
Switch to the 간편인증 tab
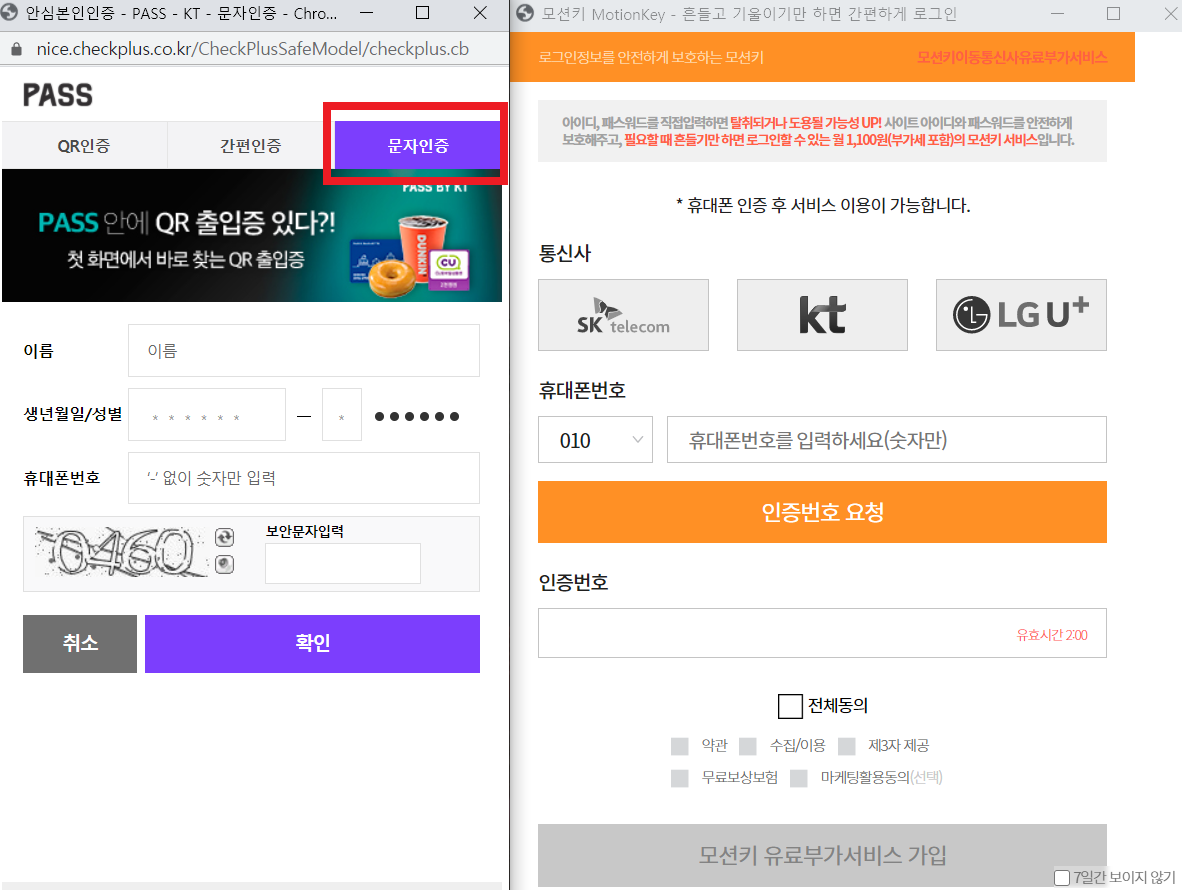tap(250, 145)
